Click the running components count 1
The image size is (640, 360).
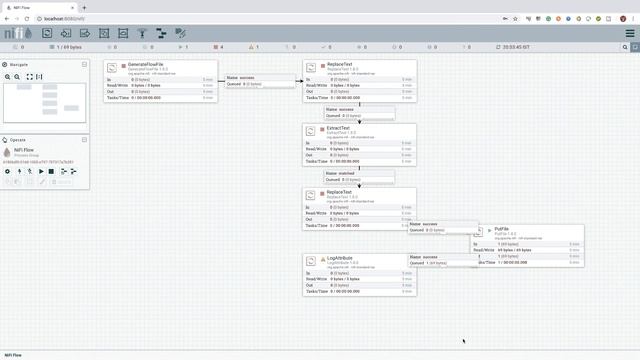tap(183, 47)
